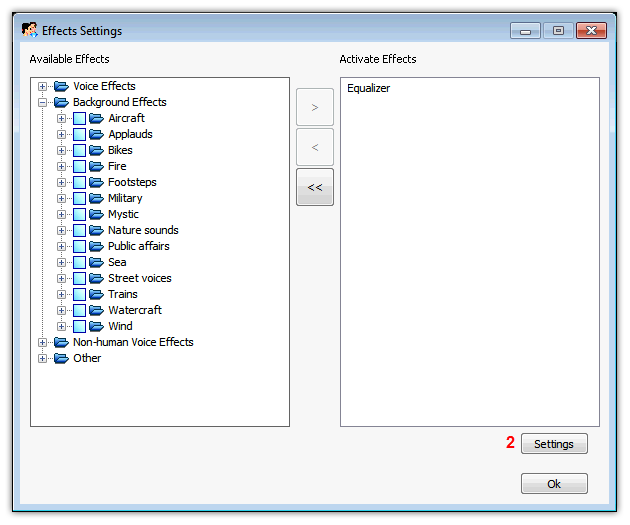Tick the Public affairs checkbox

point(79,246)
